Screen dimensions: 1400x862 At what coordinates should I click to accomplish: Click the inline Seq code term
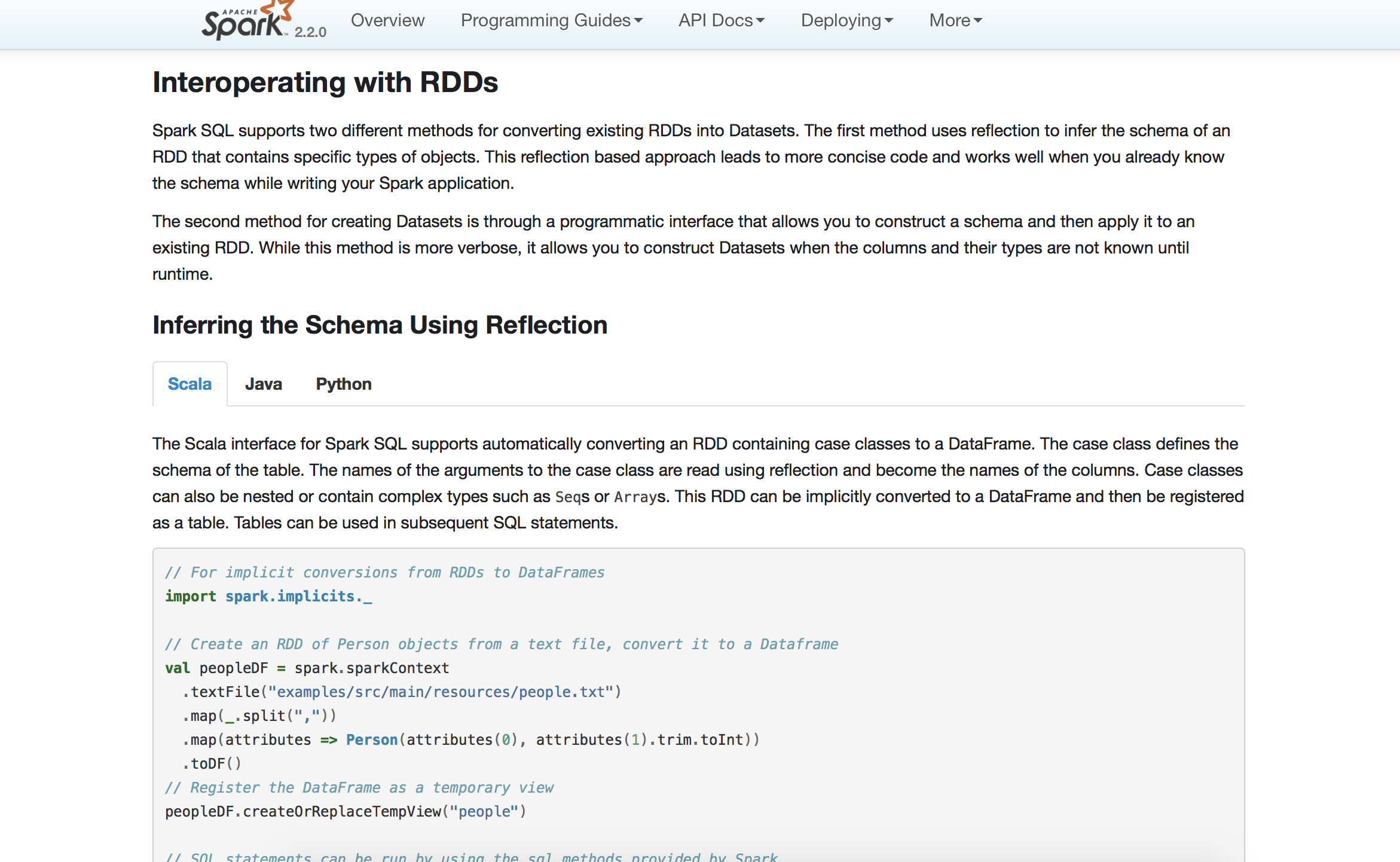[568, 497]
